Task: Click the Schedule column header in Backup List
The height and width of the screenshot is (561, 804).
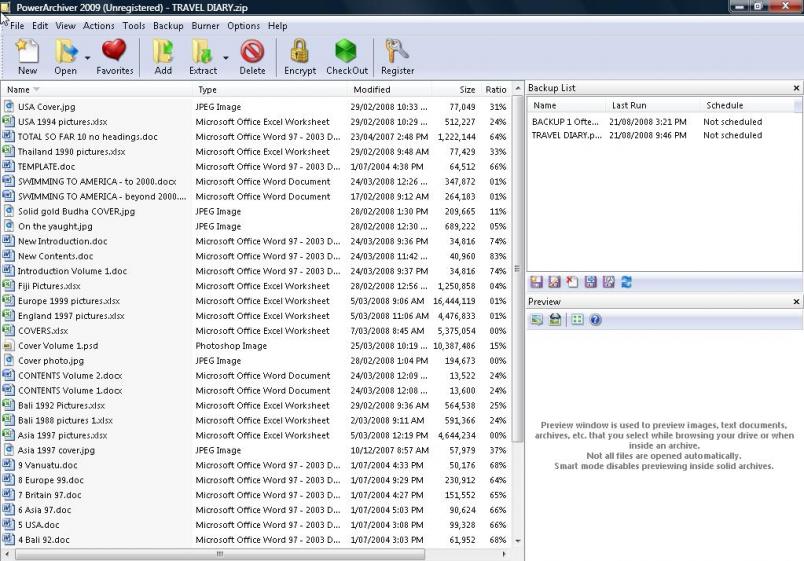Action: (747, 105)
